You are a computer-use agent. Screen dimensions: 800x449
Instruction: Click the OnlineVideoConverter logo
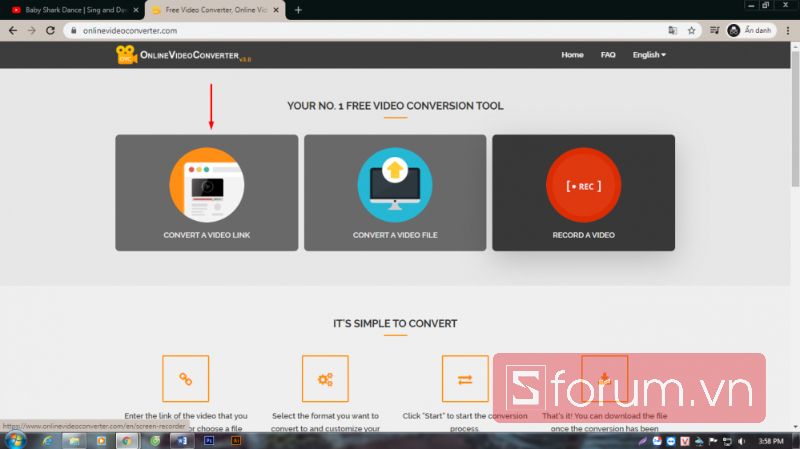[x=183, y=55]
